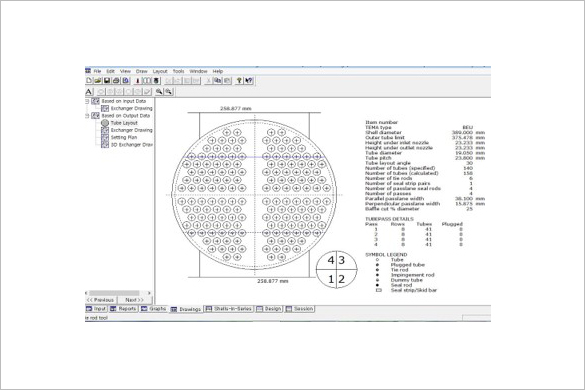This screenshot has height=390, width=585.
Task: Click the greyed check mark tool icon
Action: [147, 92]
